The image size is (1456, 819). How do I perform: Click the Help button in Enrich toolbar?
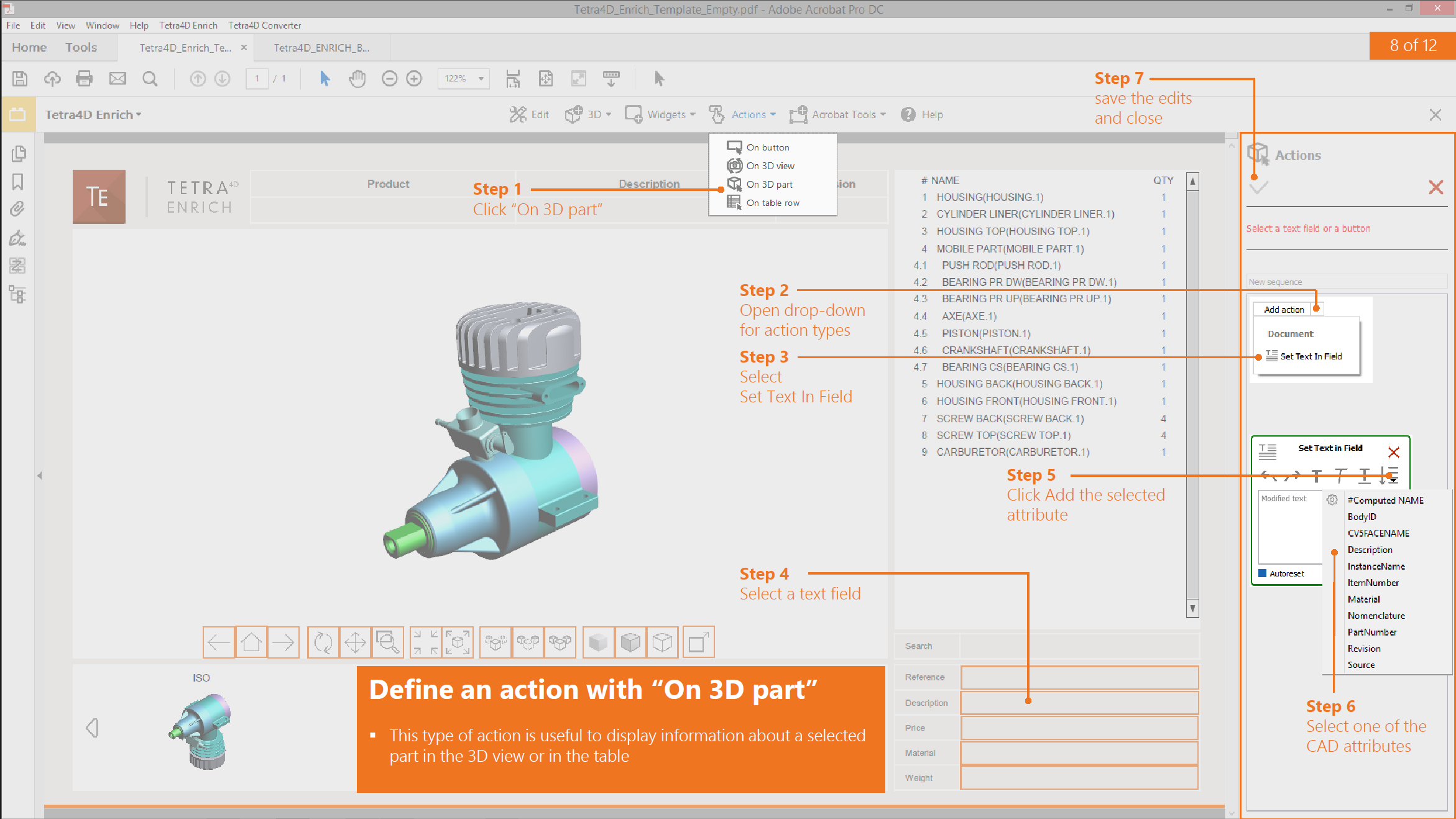[922, 114]
